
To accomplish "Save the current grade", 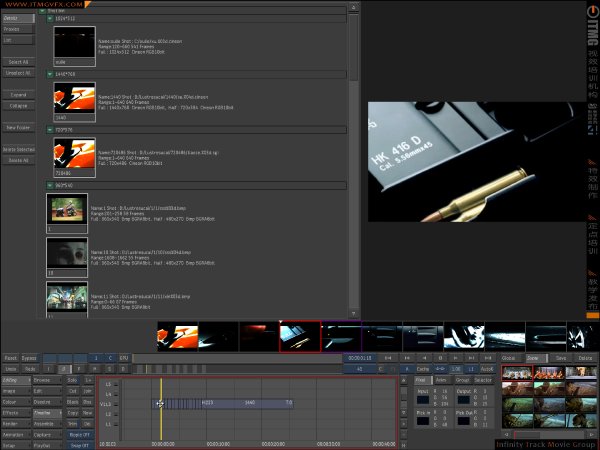I will click(561, 358).
